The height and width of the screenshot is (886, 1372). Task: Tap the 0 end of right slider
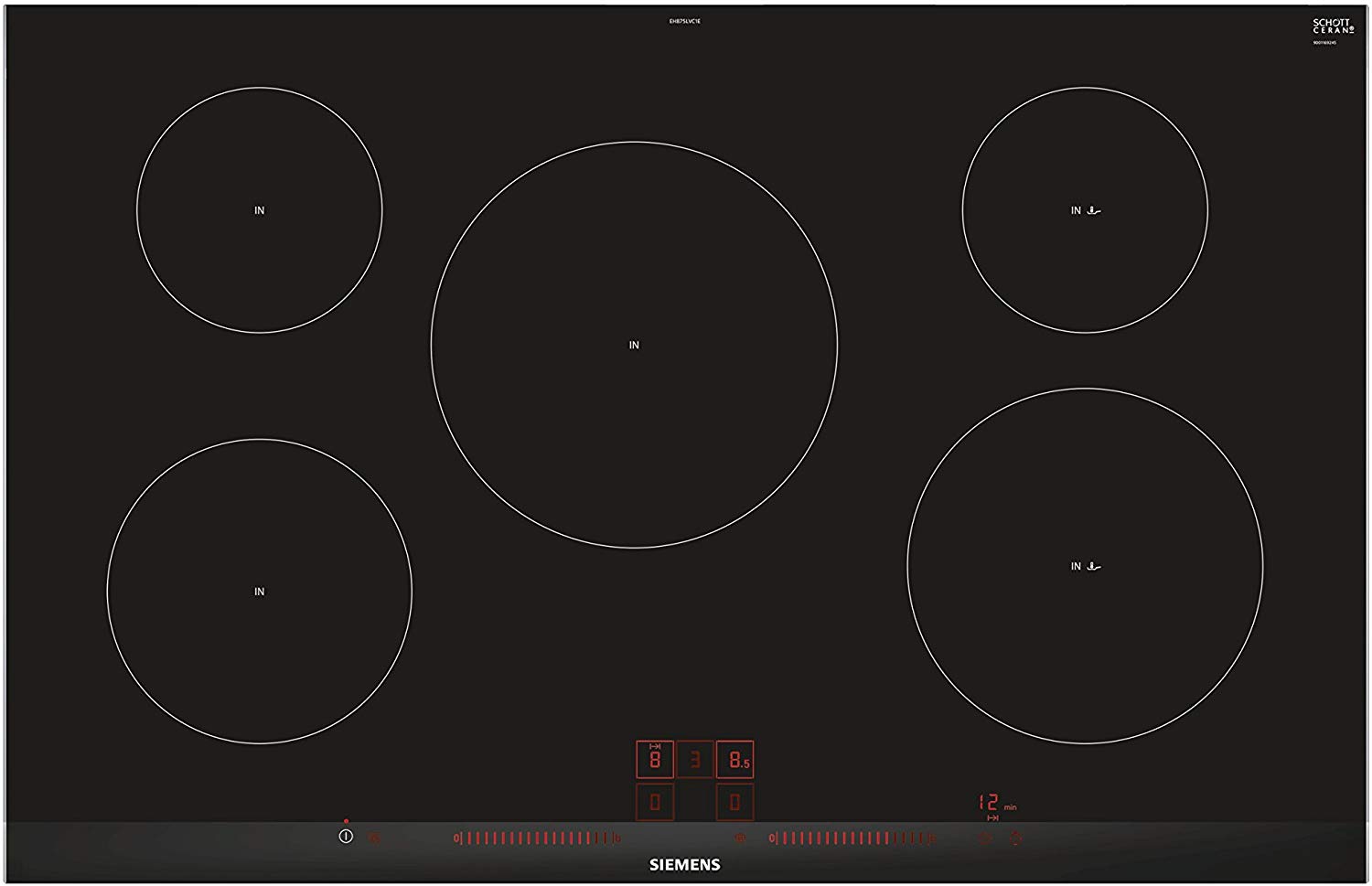click(772, 838)
